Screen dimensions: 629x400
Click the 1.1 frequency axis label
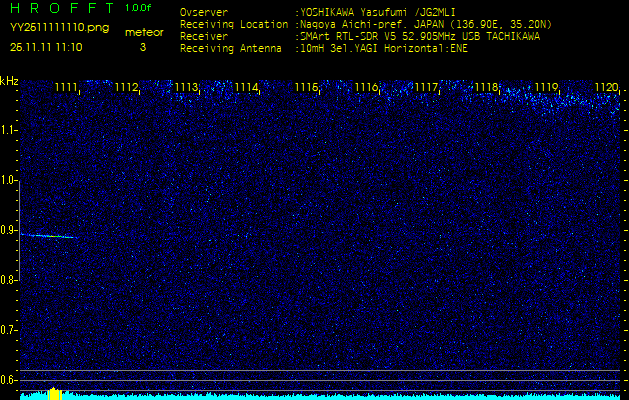point(9,130)
